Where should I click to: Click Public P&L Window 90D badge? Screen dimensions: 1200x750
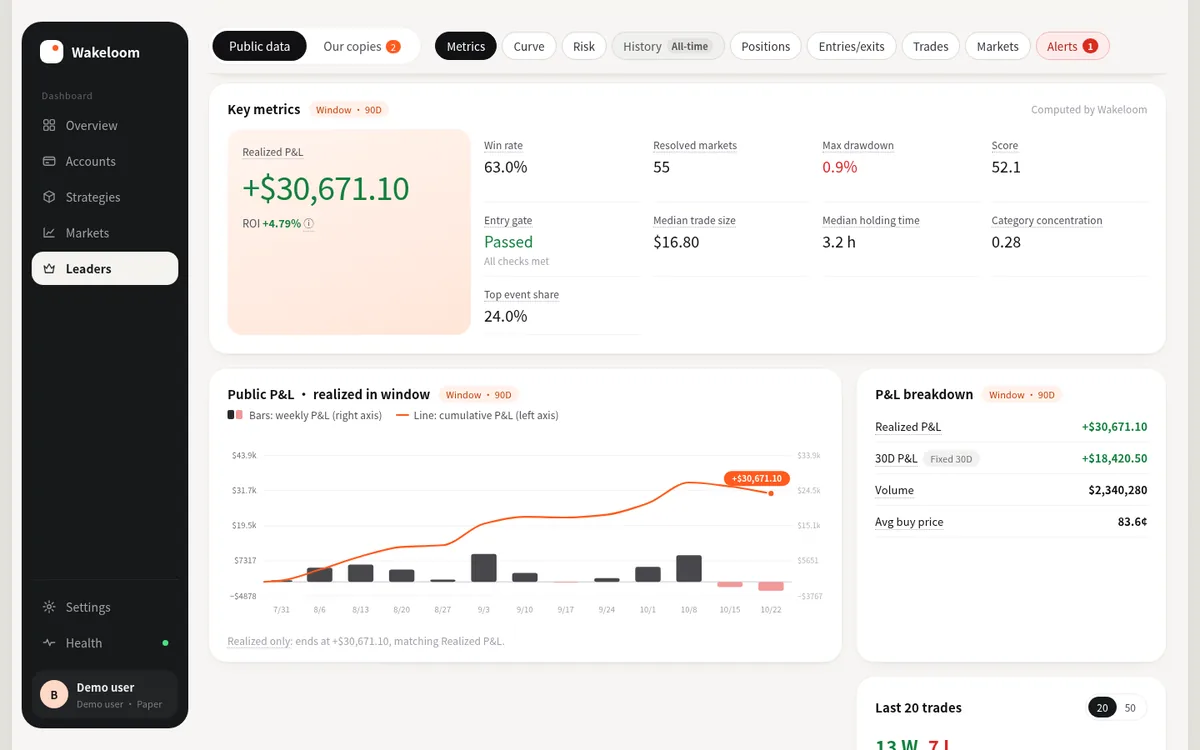pos(479,395)
